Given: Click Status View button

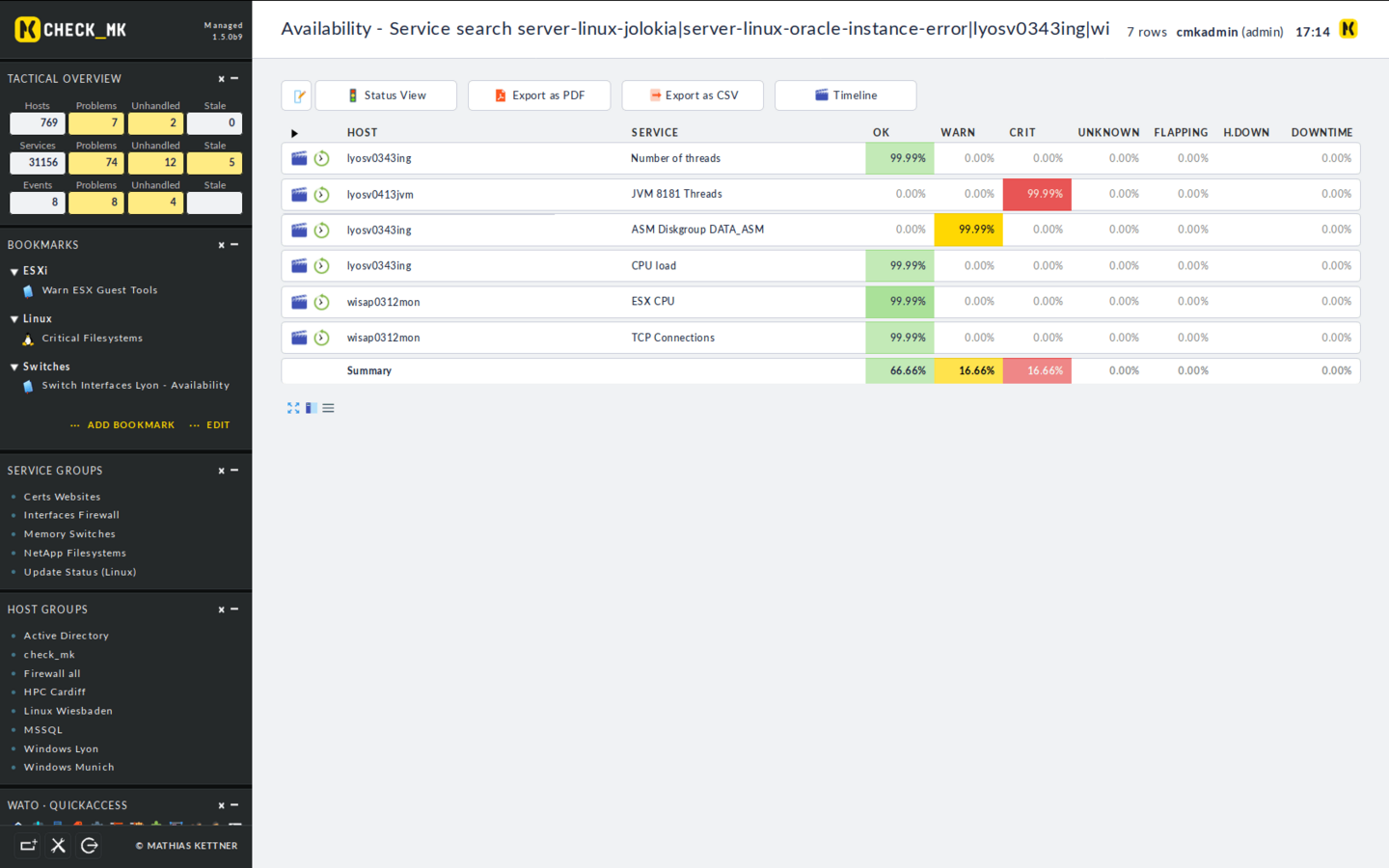Looking at the screenshot, I should pos(386,95).
